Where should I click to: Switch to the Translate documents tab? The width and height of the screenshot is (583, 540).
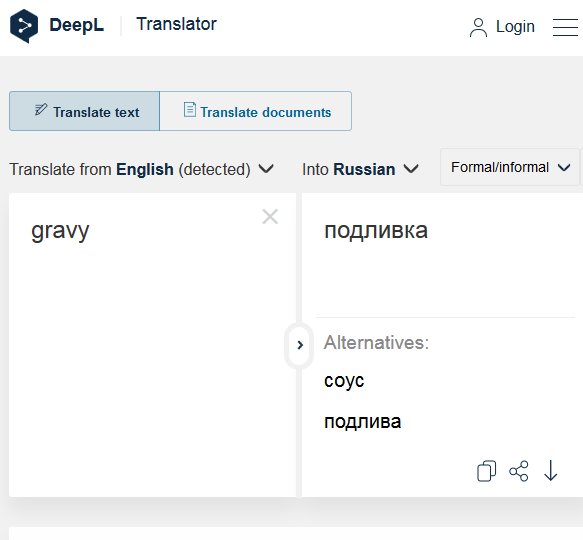click(x=256, y=111)
